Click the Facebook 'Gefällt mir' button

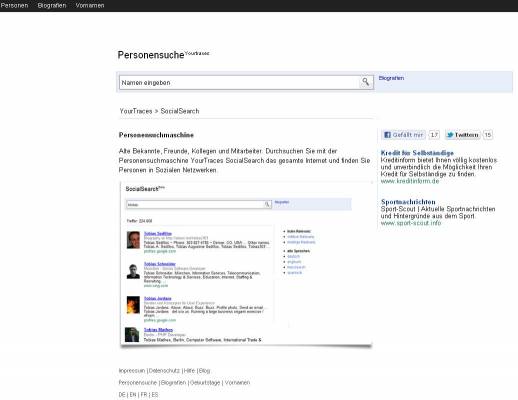click(404, 135)
